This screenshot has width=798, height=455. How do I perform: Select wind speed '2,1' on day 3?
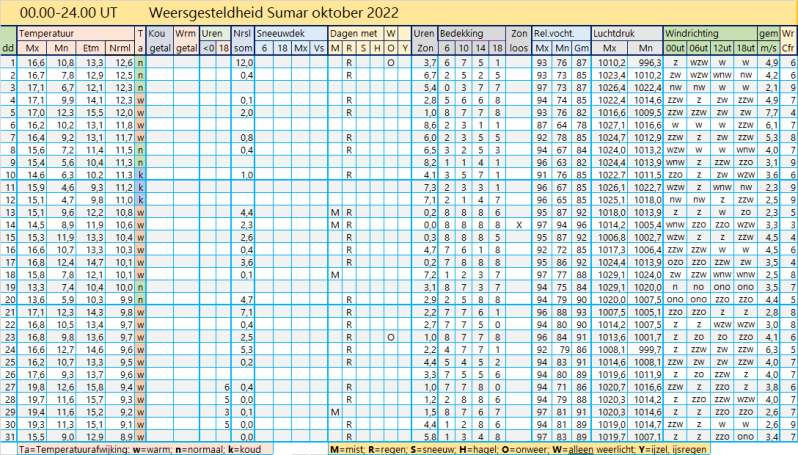pos(772,88)
